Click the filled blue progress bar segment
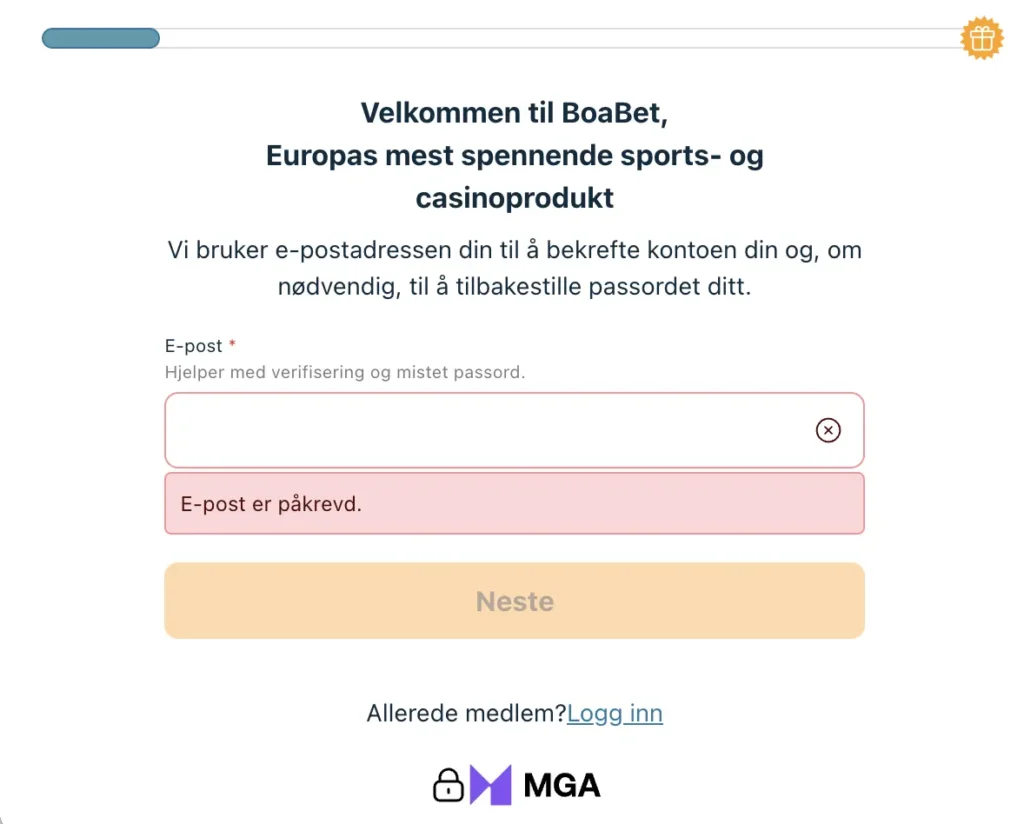This screenshot has width=1024, height=824. click(x=100, y=39)
